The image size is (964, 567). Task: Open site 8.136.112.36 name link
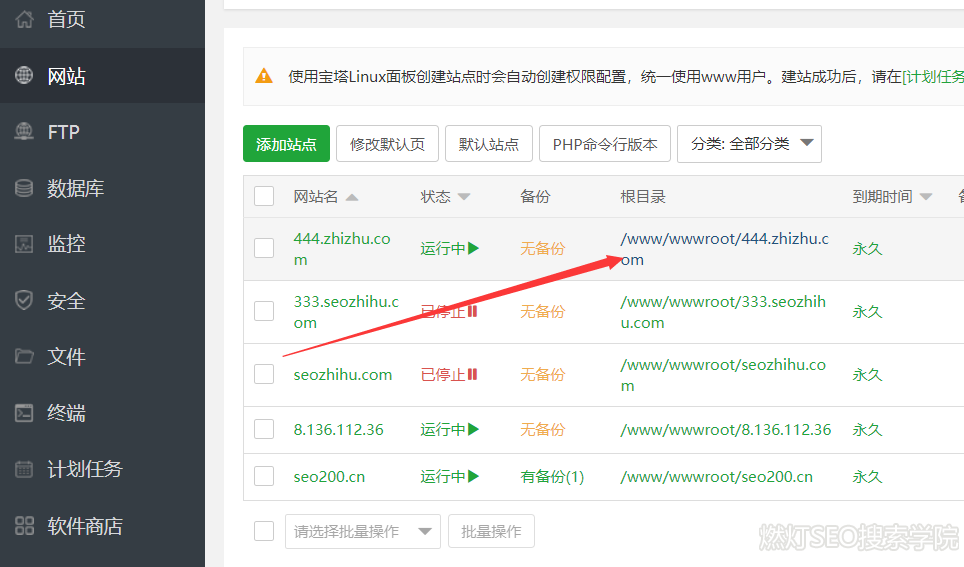(338, 429)
